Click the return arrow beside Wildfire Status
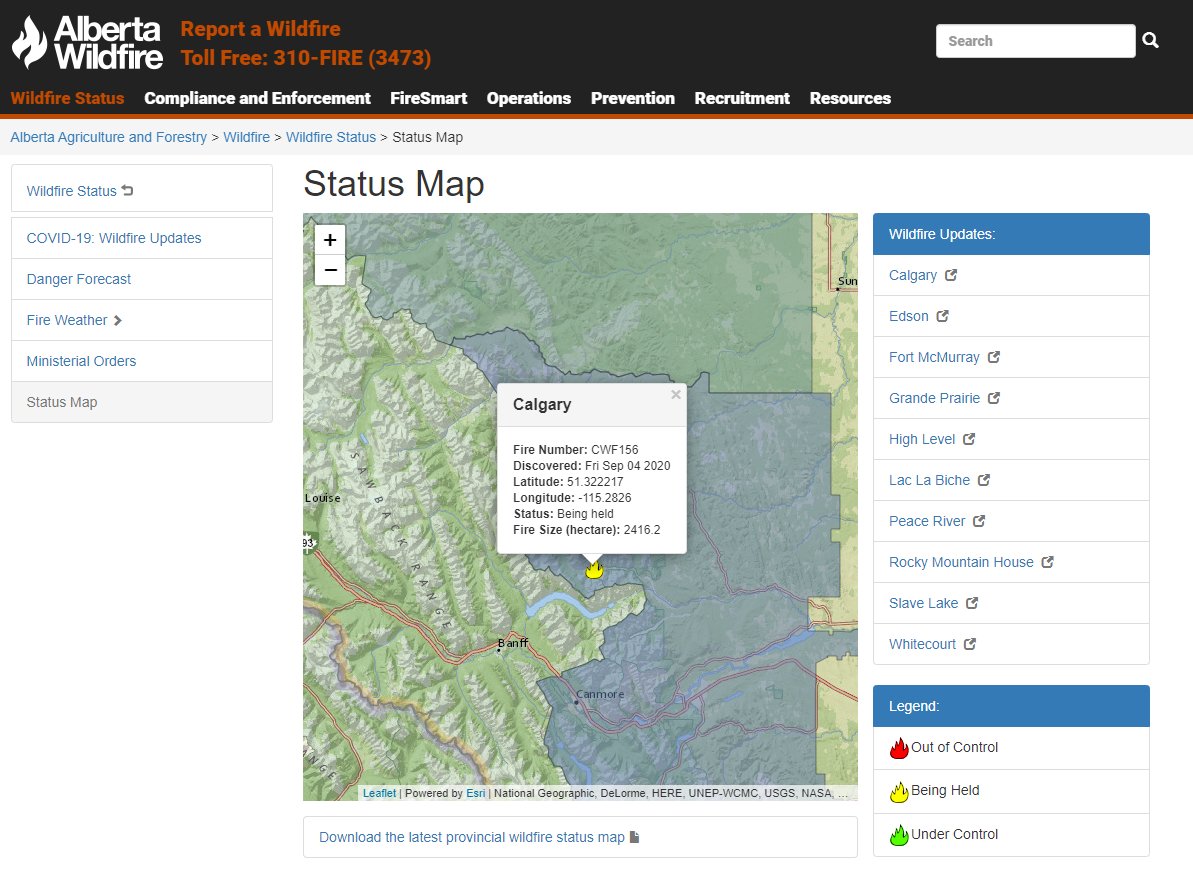 tap(128, 190)
